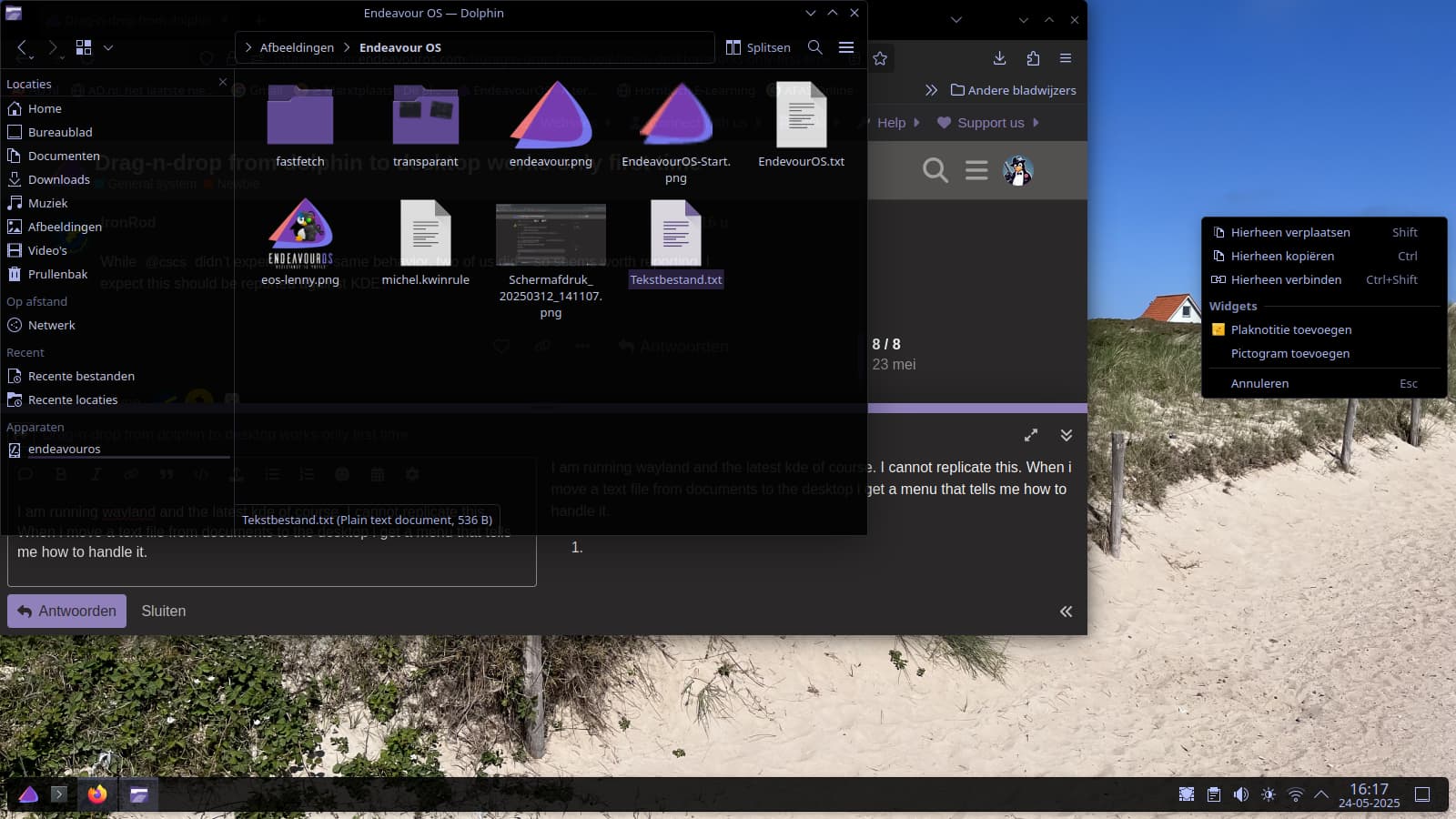Open Firefox downloads icon
1456x819 pixels.
click(999, 58)
